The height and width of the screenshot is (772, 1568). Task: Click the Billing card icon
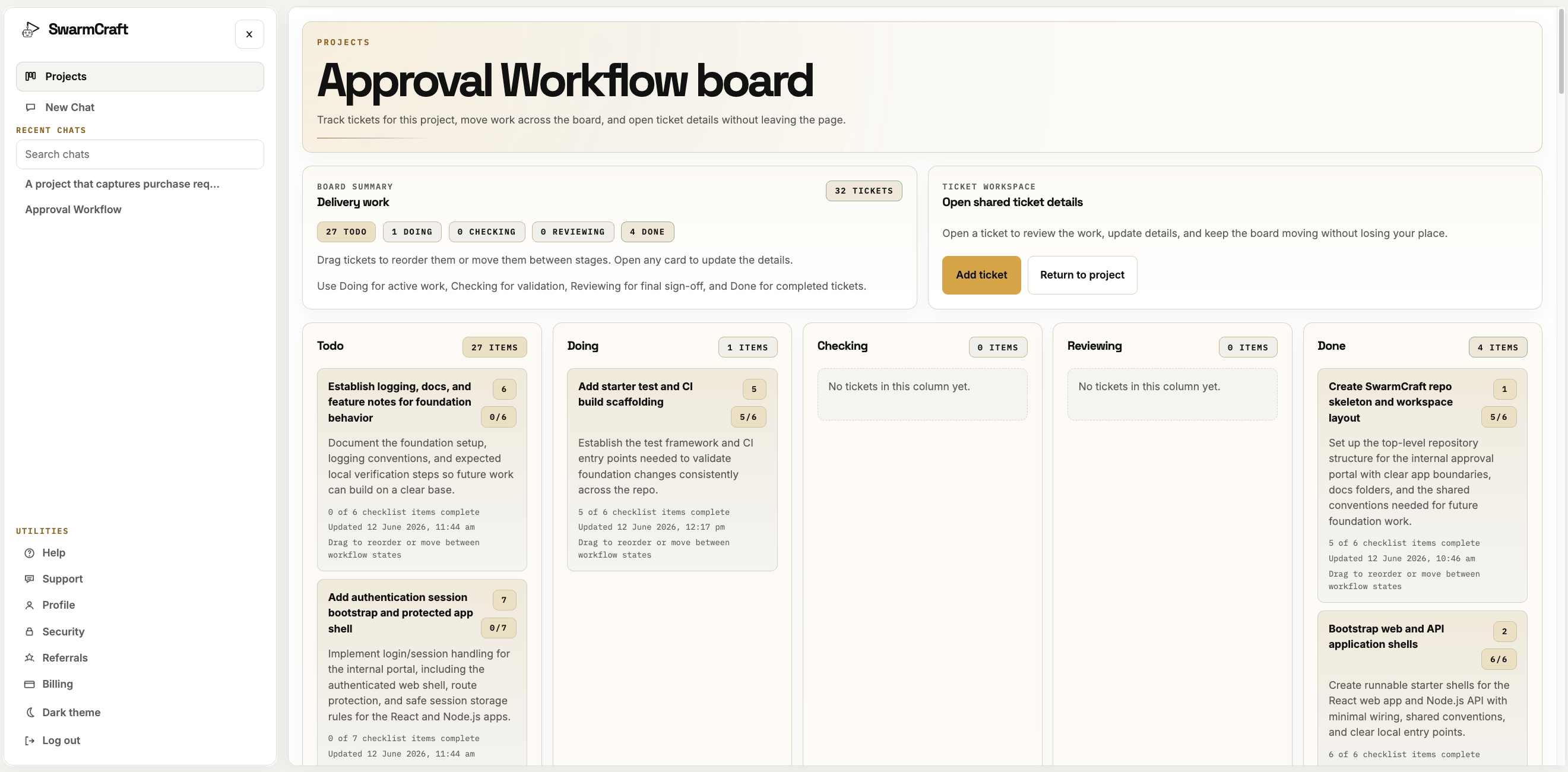(x=29, y=684)
